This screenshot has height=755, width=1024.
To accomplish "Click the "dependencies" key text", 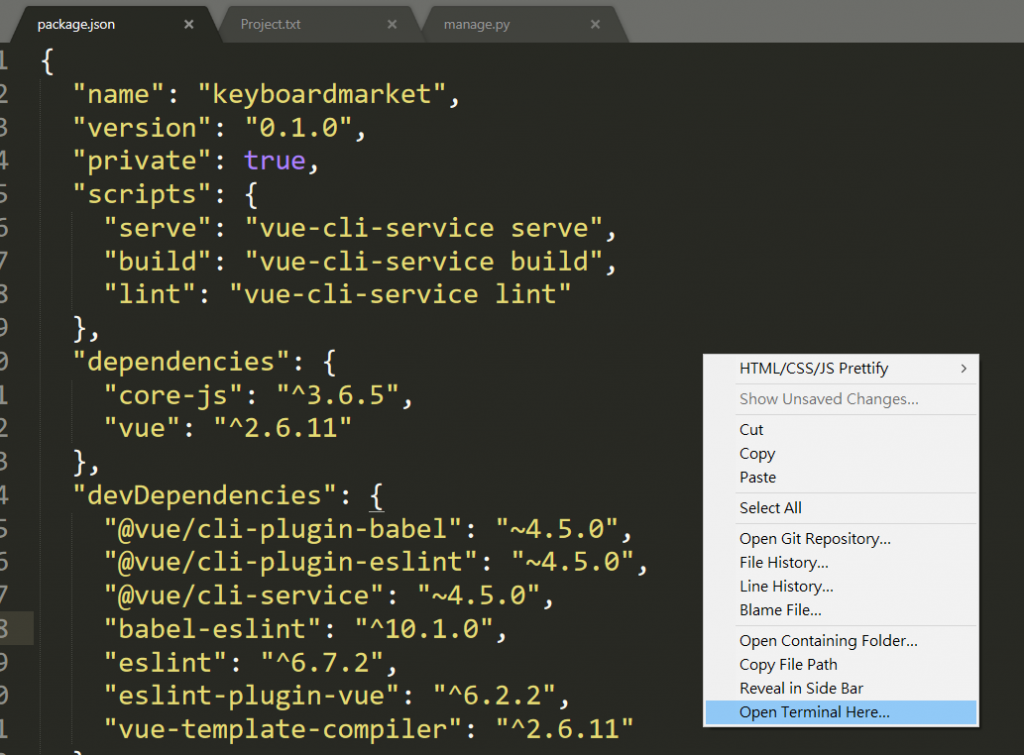I will (x=181, y=361).
